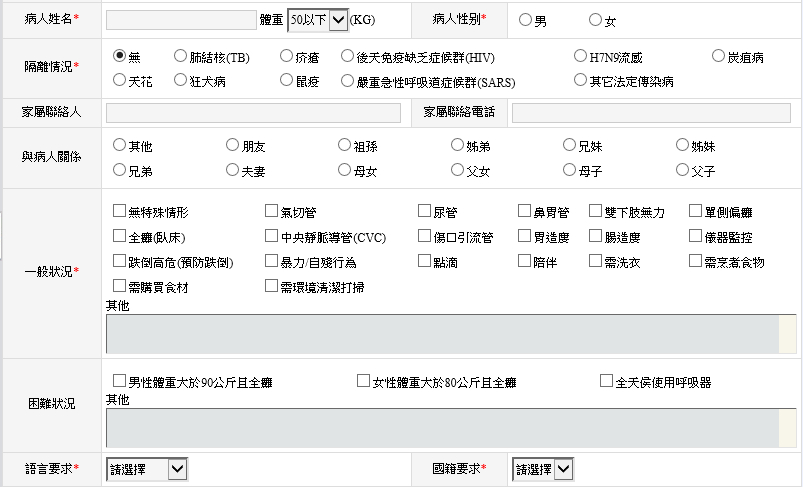Choose 肺結核(TB) isolation option
803x487 pixels.
pos(180,56)
